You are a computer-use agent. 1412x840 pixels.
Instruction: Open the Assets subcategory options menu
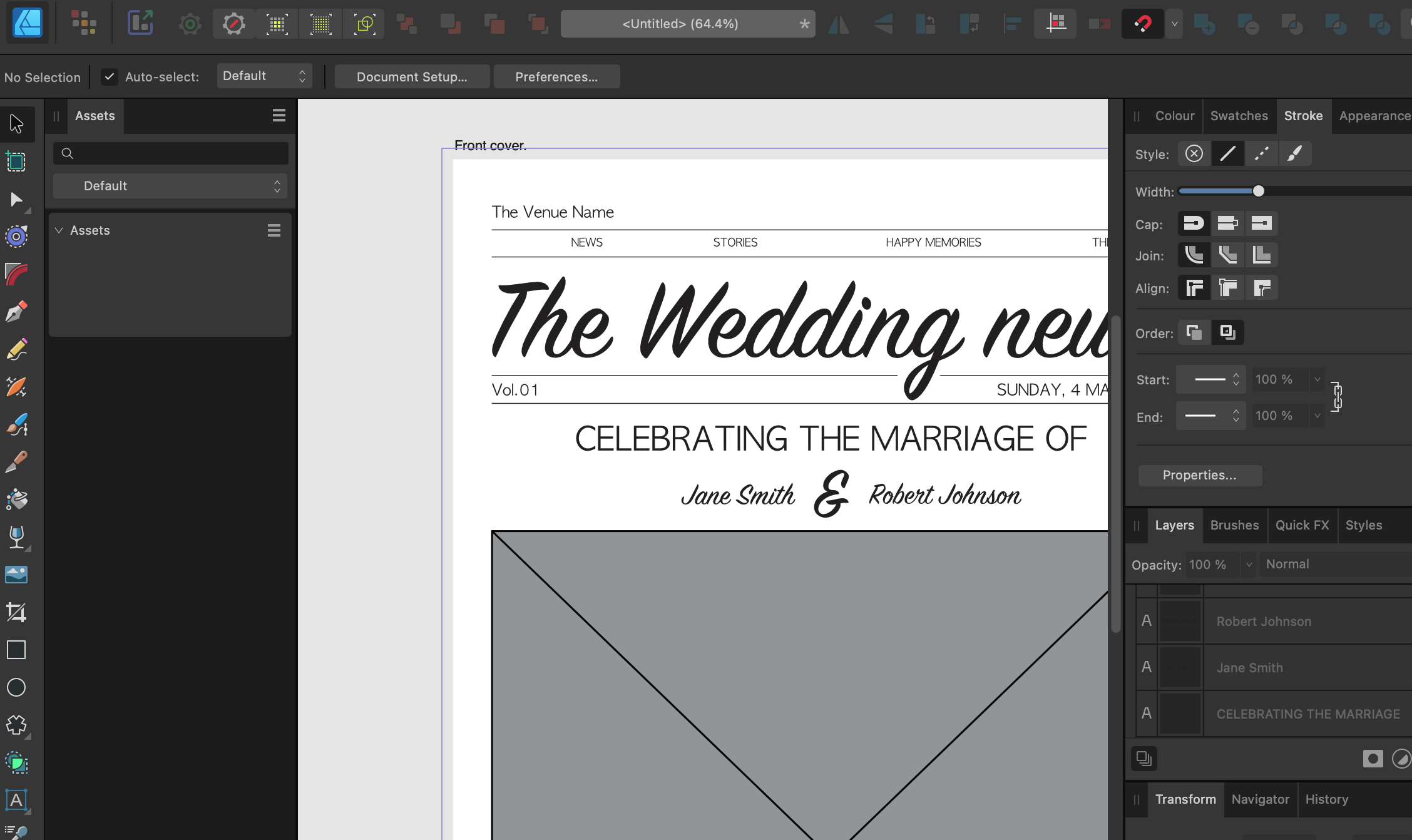[274, 230]
